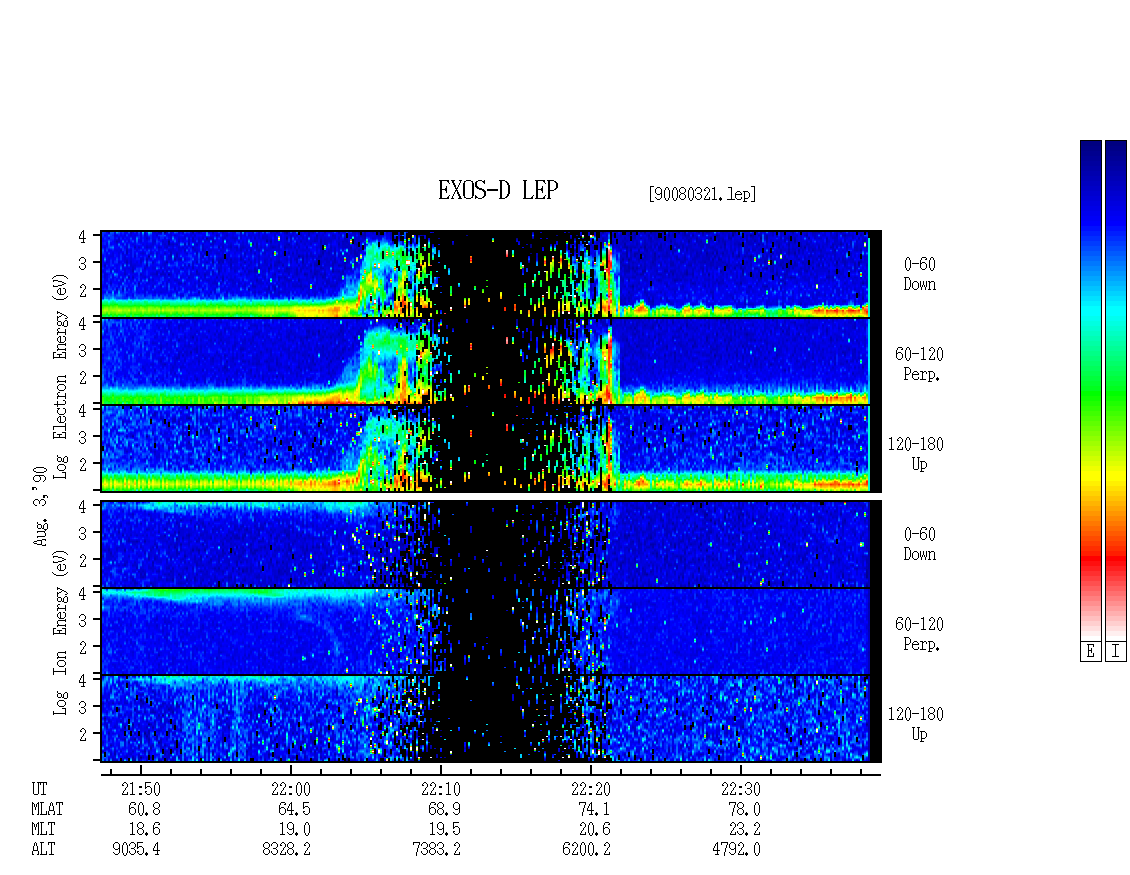Click the ALT value "9035.4"
This screenshot has width=1130, height=875.
136,850
